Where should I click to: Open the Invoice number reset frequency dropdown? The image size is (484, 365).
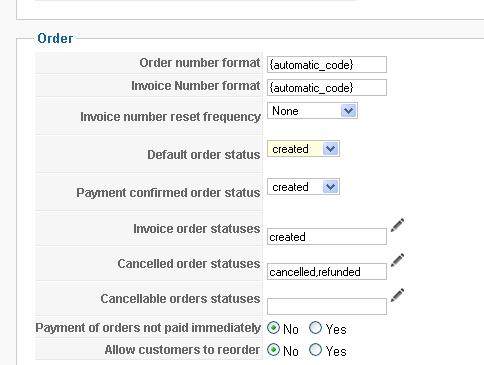pos(312,111)
